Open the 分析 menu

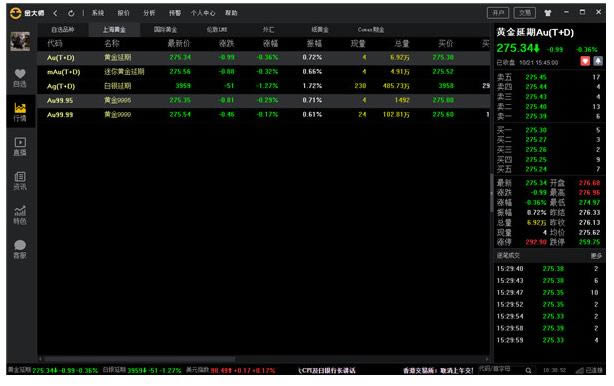tap(149, 13)
